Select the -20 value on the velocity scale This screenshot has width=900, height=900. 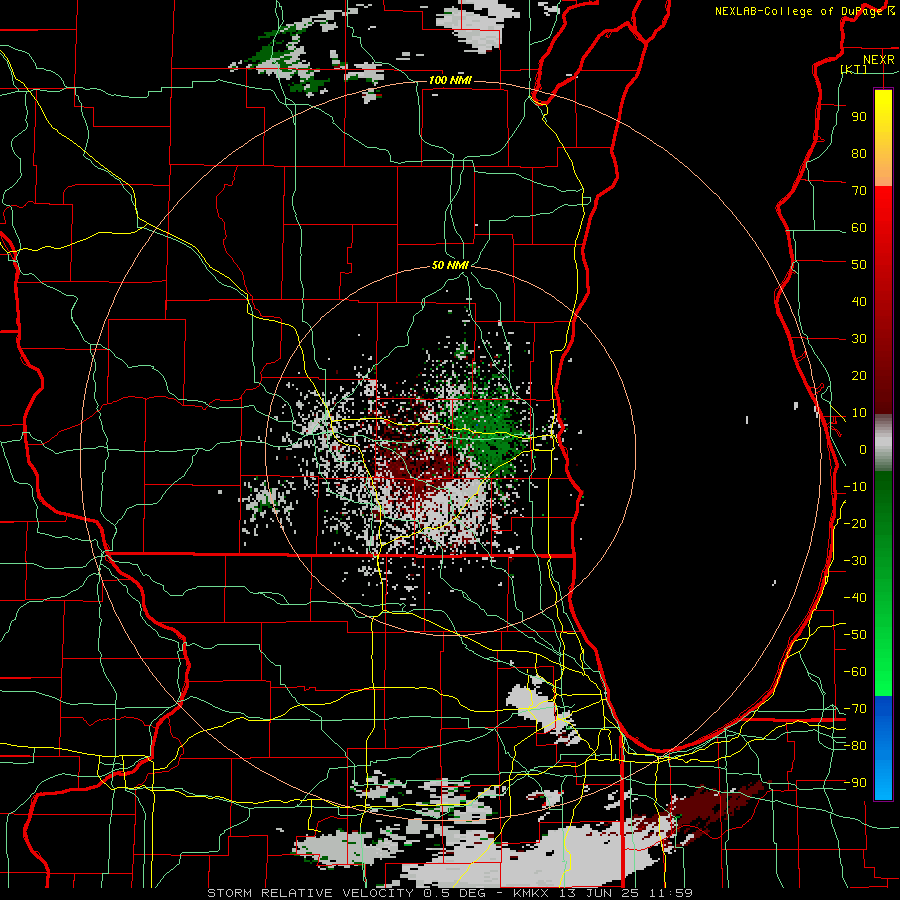click(855, 523)
